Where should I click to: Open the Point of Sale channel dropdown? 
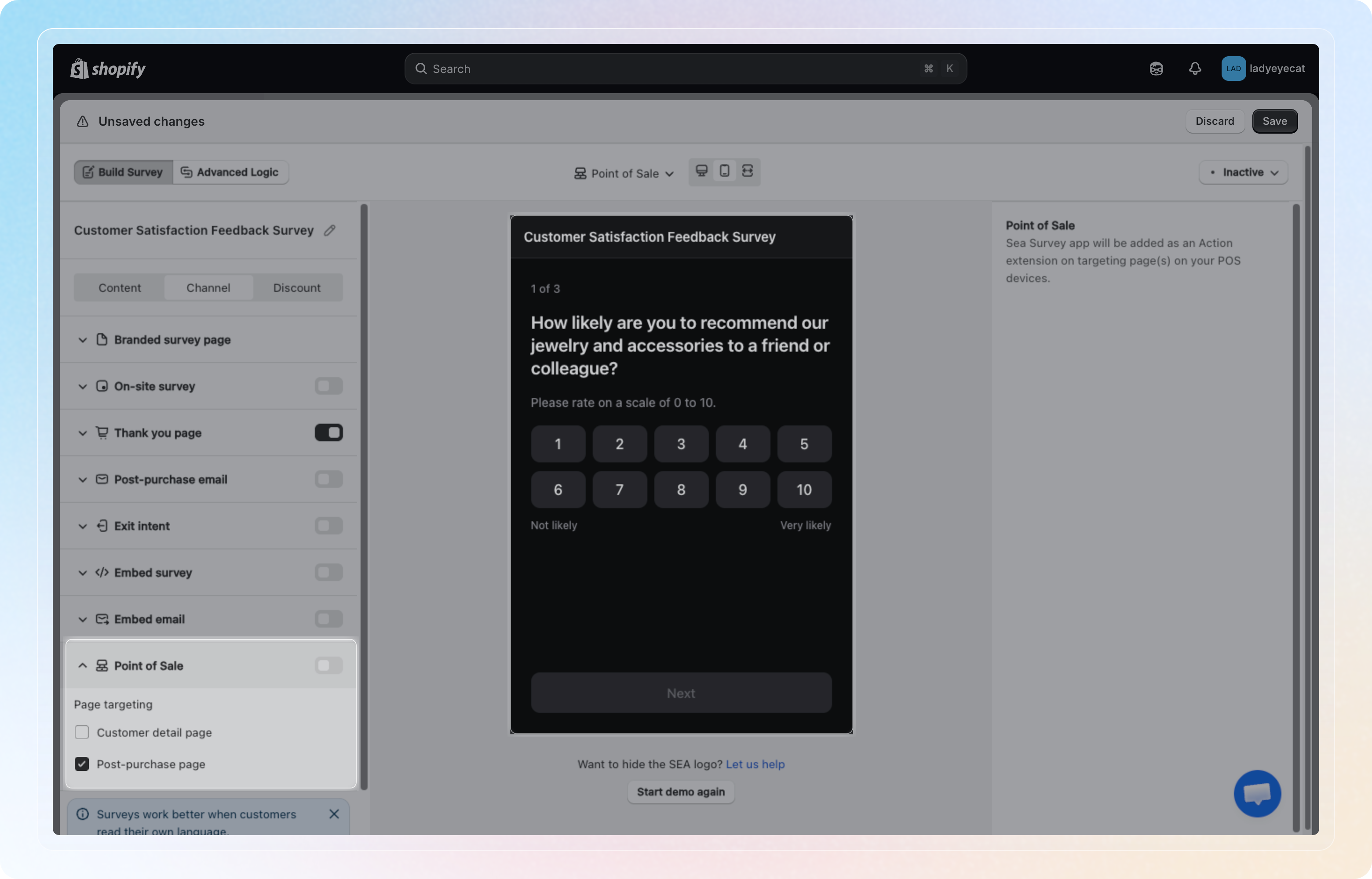624,173
